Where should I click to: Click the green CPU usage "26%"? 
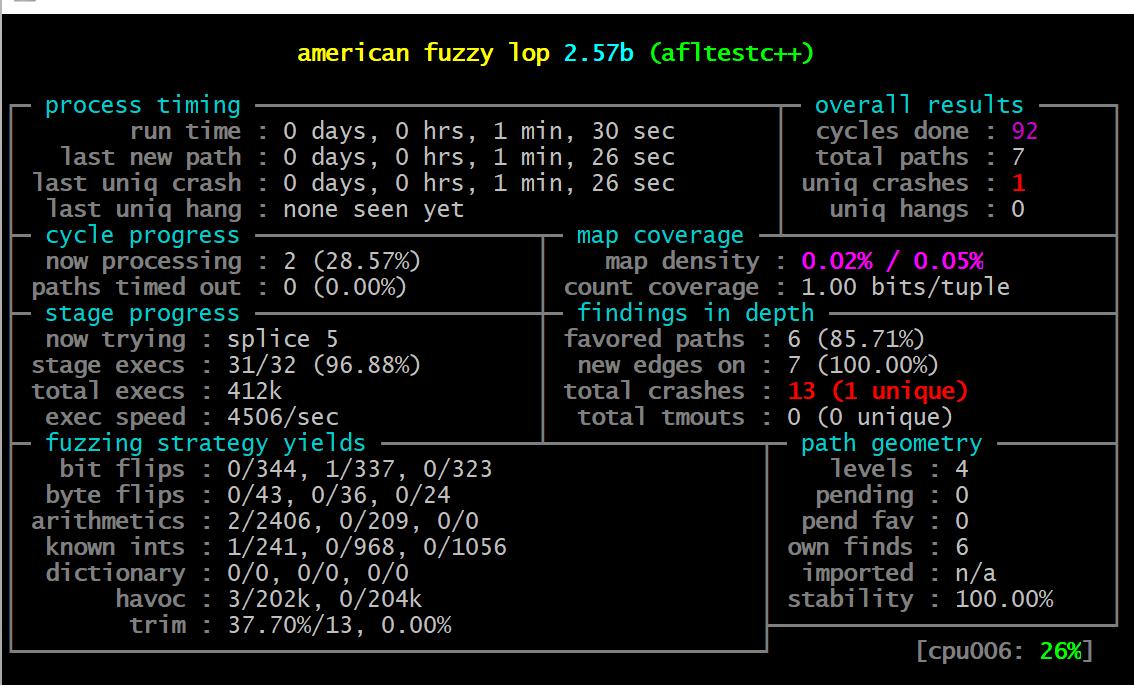click(x=1061, y=651)
